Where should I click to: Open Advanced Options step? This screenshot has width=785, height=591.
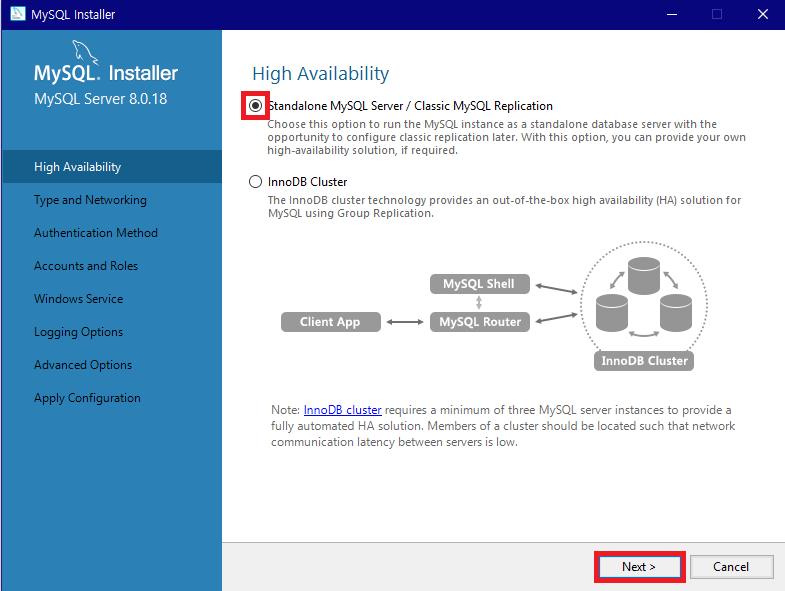coord(83,365)
